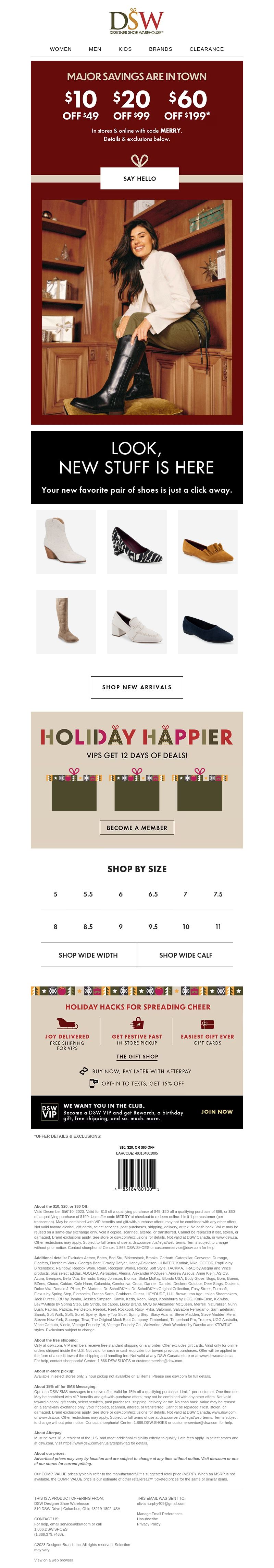Go to the Clearance section
The image size is (274, 1568).
point(207,49)
